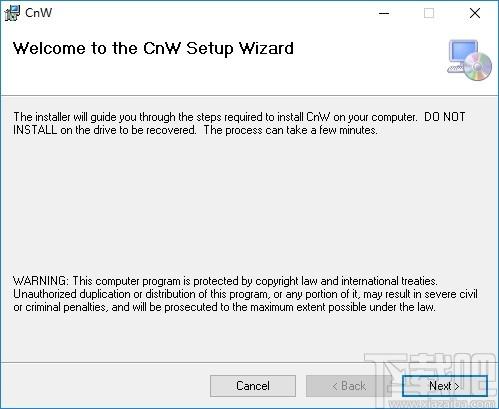Click the "WARNING:" word in copyright notice

pos(41,281)
